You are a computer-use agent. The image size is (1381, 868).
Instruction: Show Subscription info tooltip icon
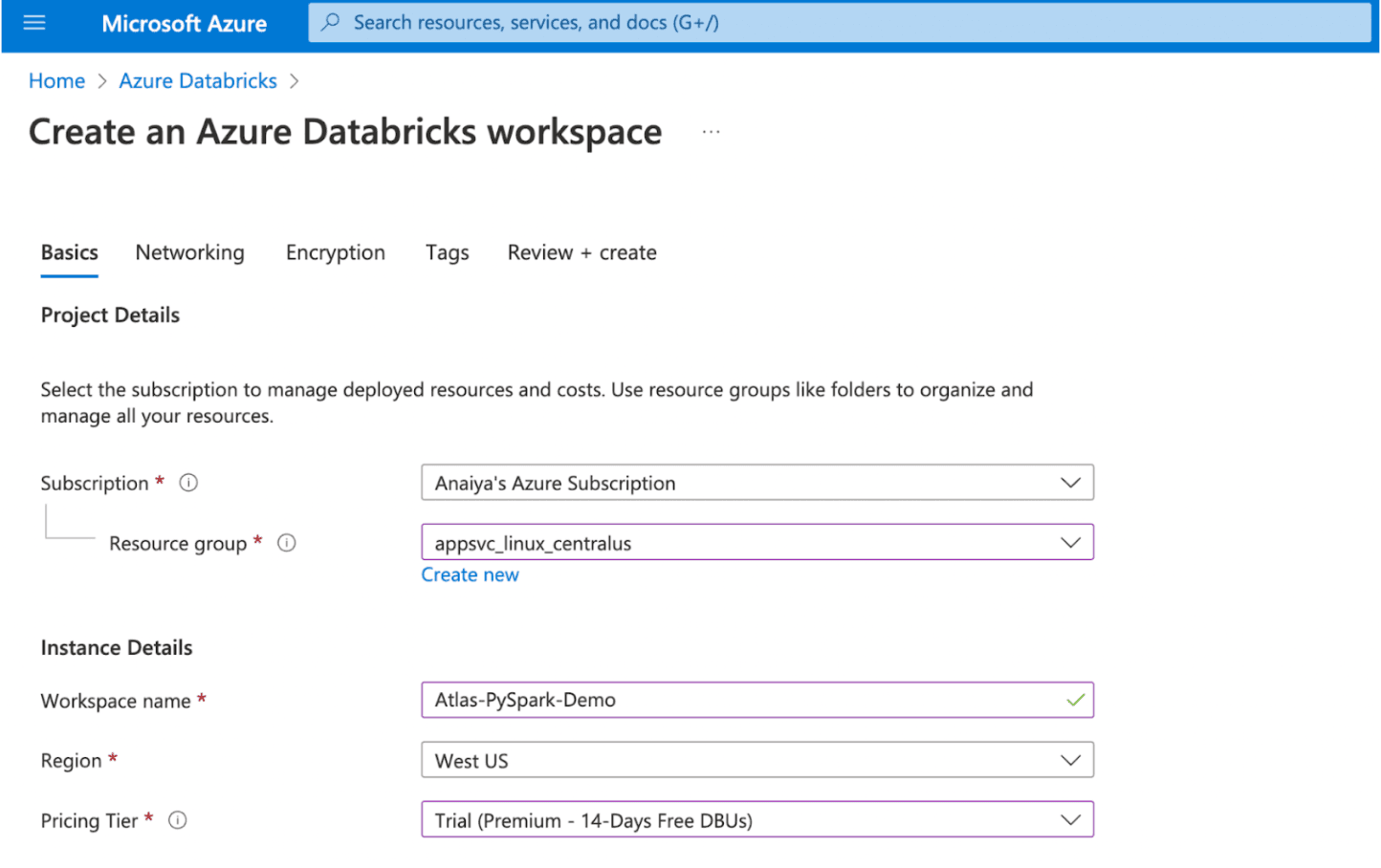[188, 483]
